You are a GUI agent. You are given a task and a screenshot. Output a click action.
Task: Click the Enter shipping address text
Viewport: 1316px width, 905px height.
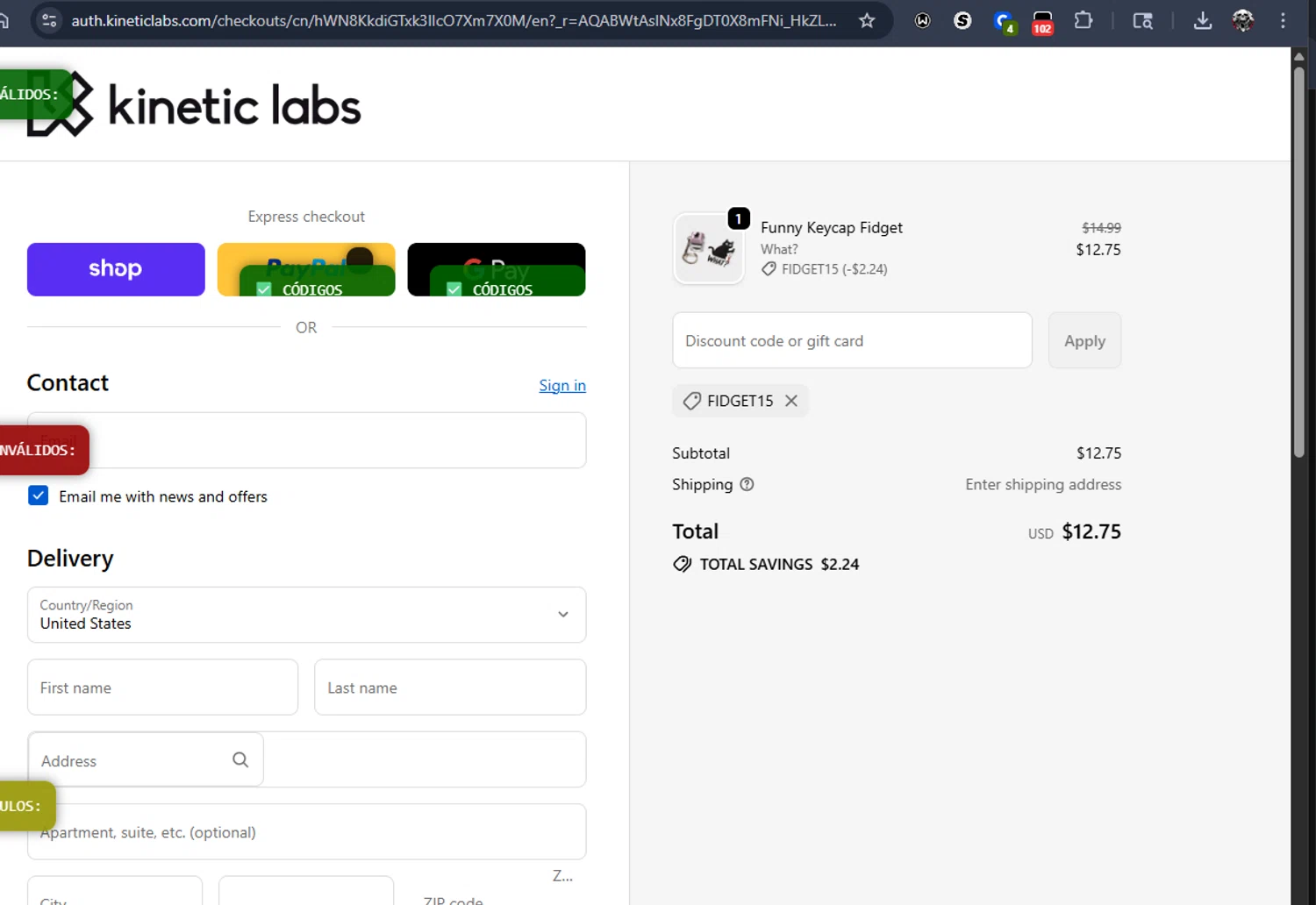1043,484
